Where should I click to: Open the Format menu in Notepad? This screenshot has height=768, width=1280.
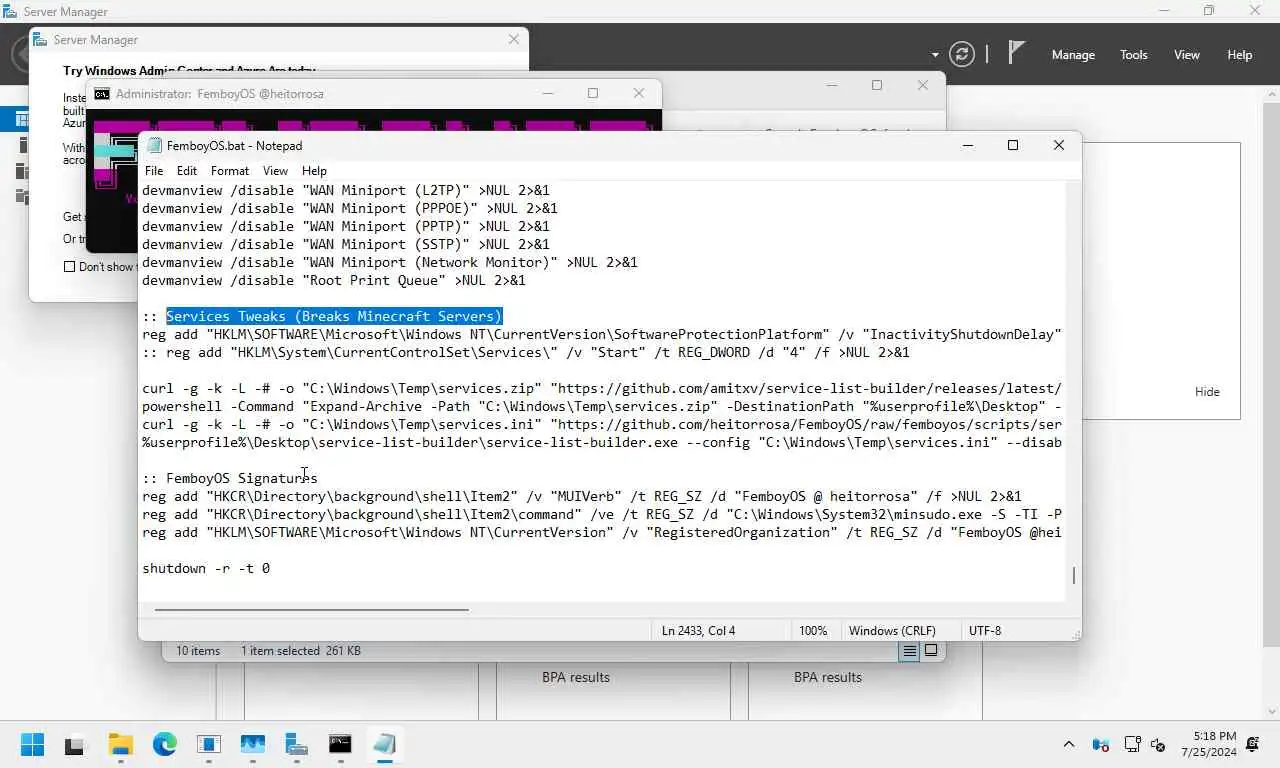[230, 171]
